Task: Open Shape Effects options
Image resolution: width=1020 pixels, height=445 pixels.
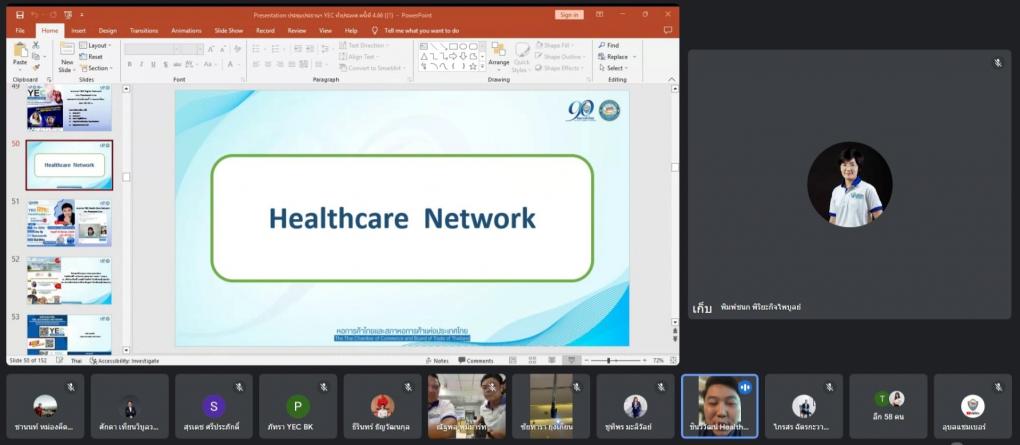Action: coord(558,68)
